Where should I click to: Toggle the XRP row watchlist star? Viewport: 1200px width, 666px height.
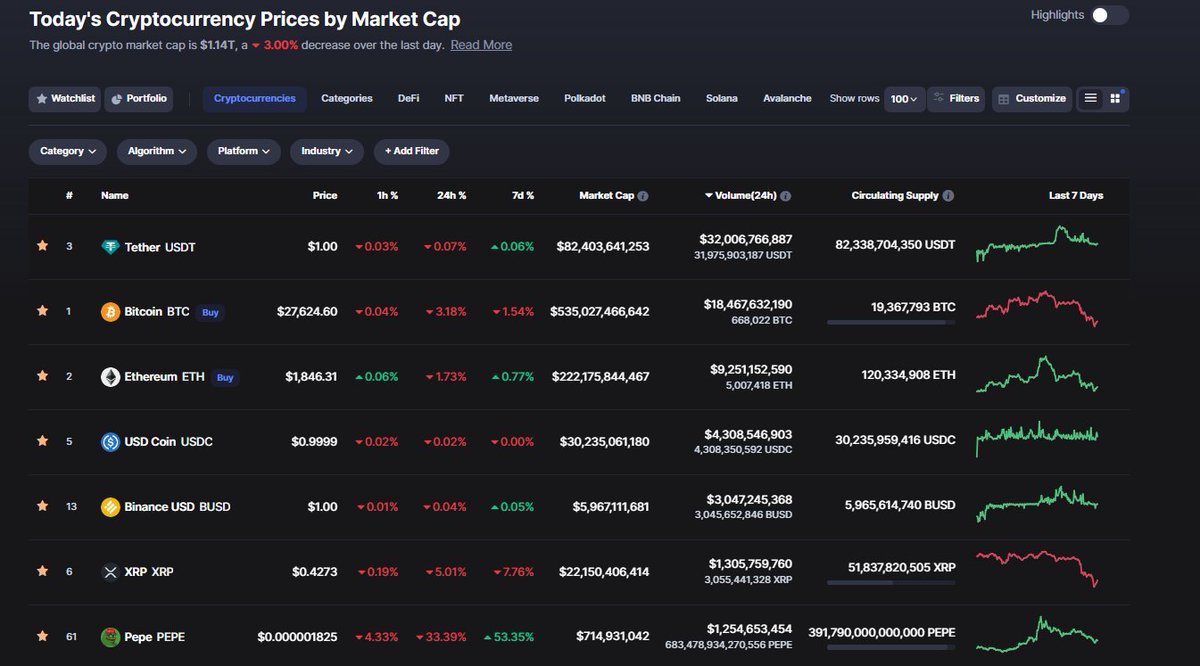[42, 571]
